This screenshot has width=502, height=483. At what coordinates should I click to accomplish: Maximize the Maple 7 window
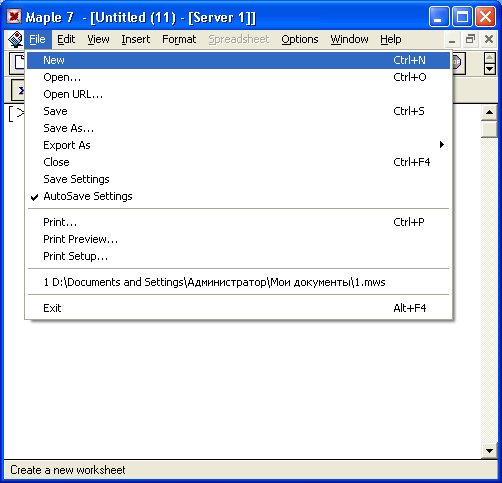coord(462,16)
